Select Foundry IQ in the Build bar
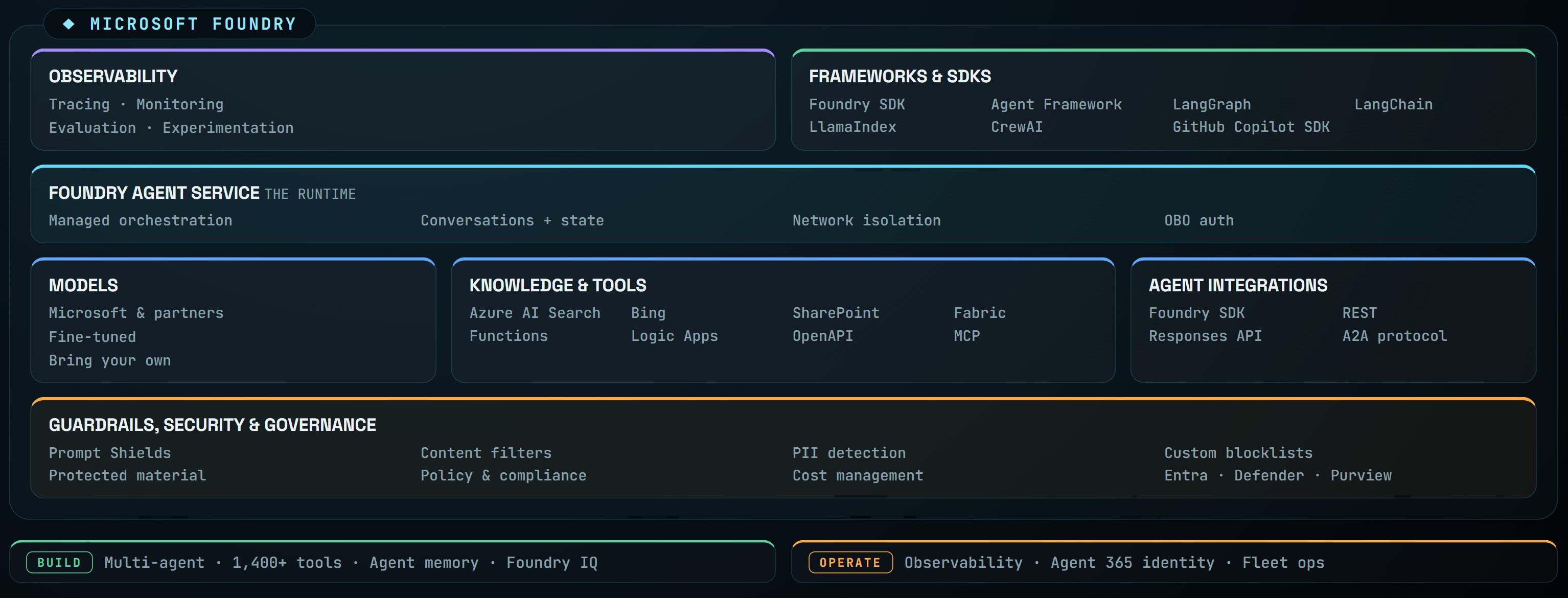 551,562
